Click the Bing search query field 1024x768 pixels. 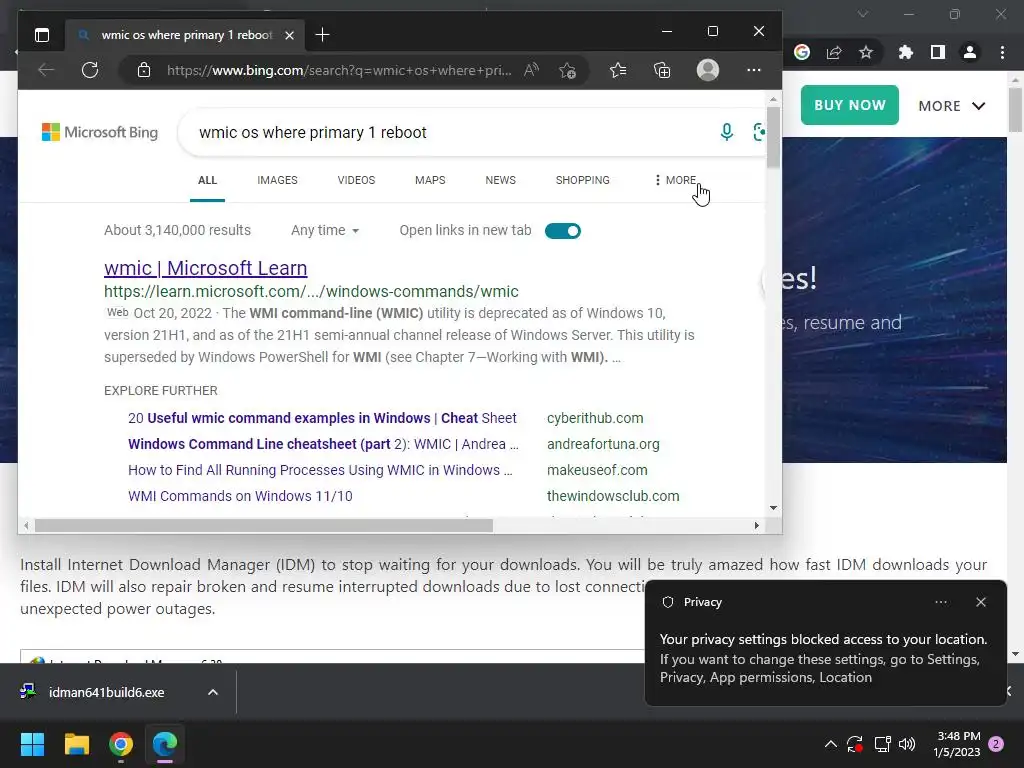coord(451,133)
